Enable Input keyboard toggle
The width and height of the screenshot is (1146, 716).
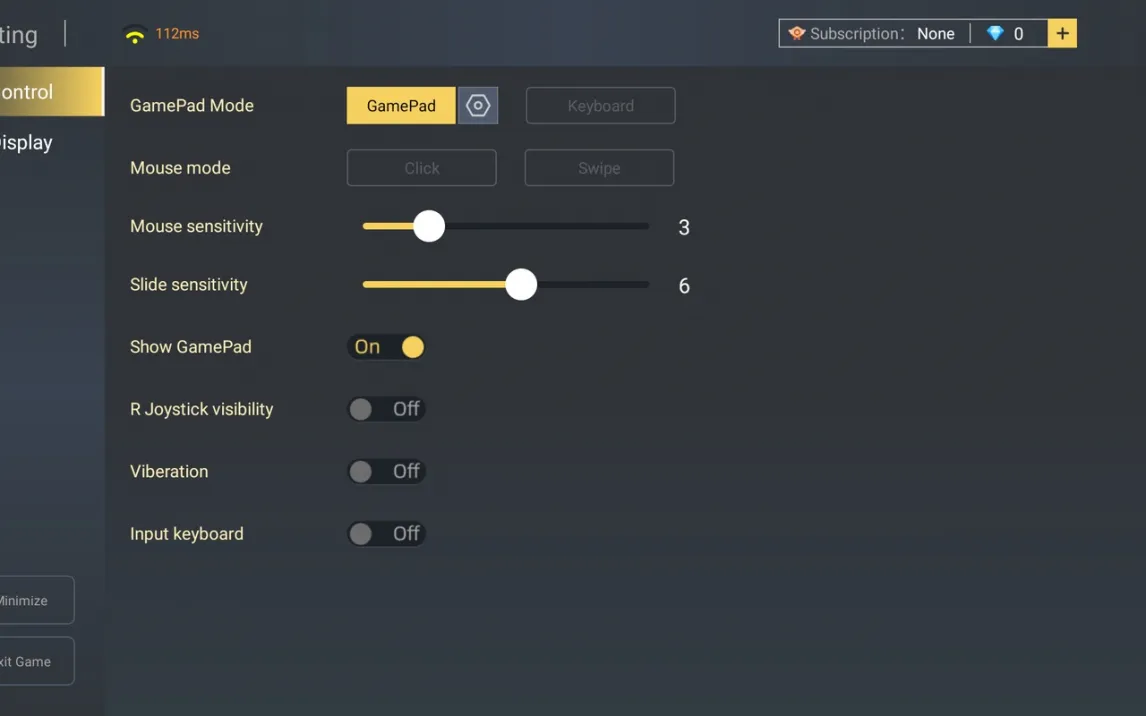point(387,534)
